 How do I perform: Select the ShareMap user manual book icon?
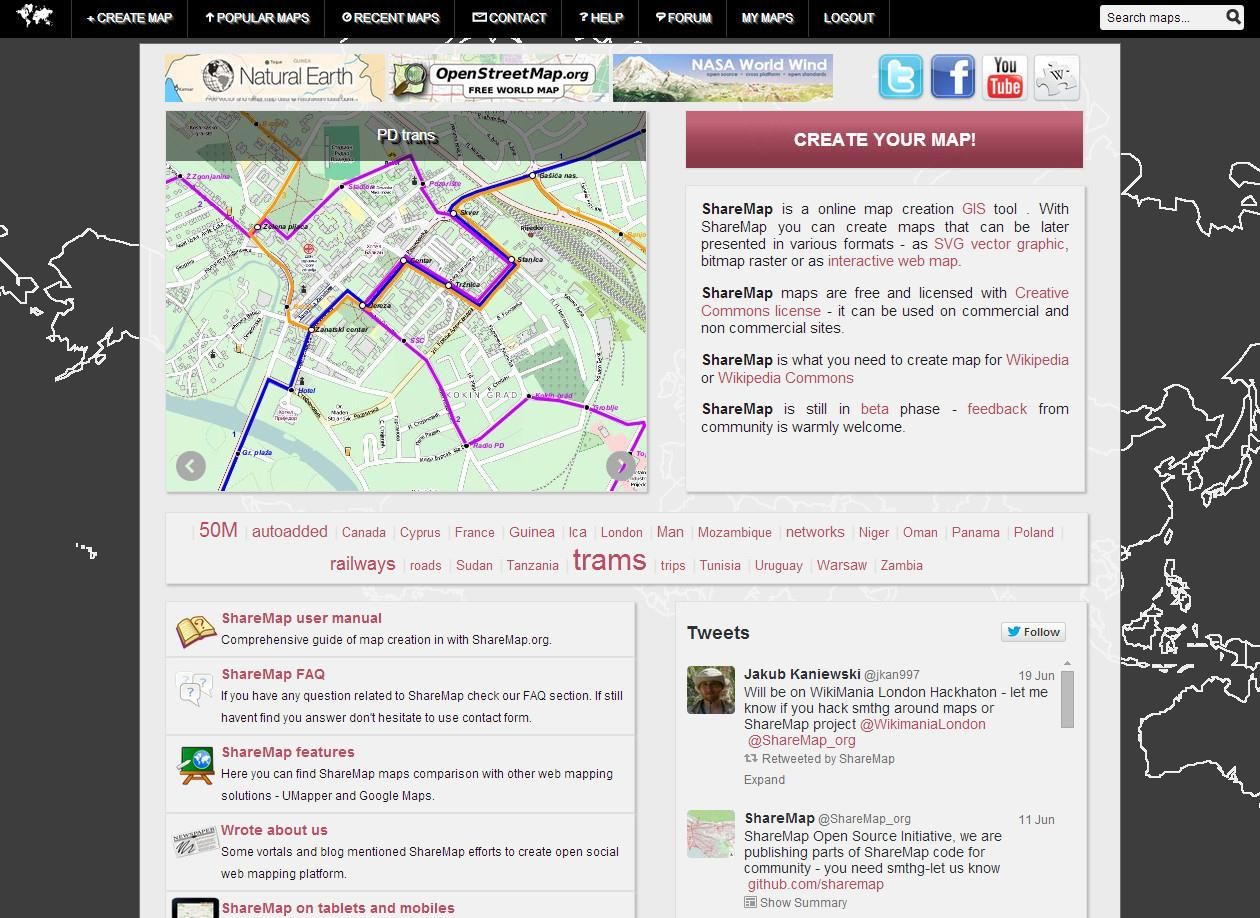[x=196, y=627]
